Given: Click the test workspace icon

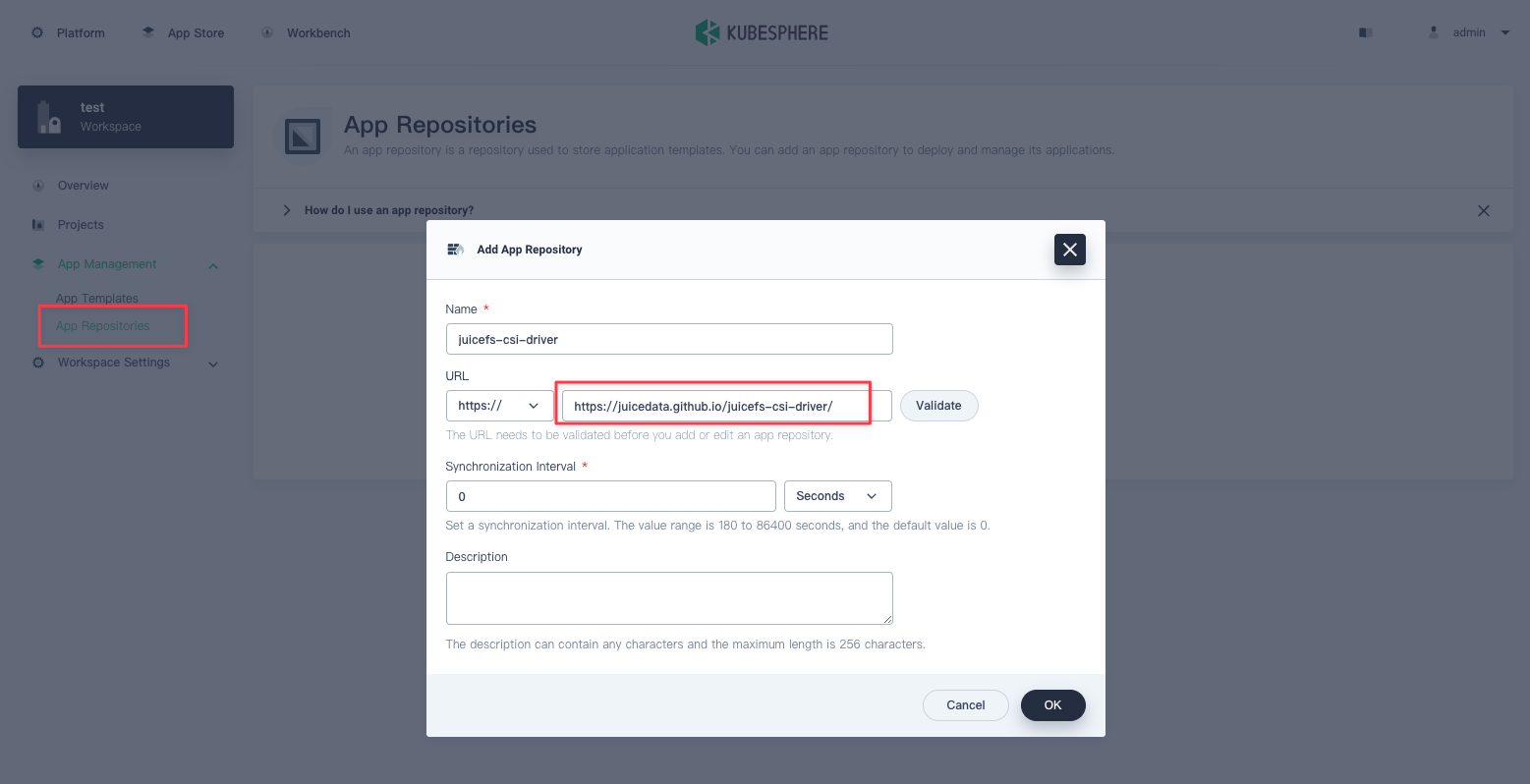Looking at the screenshot, I should tap(49, 117).
